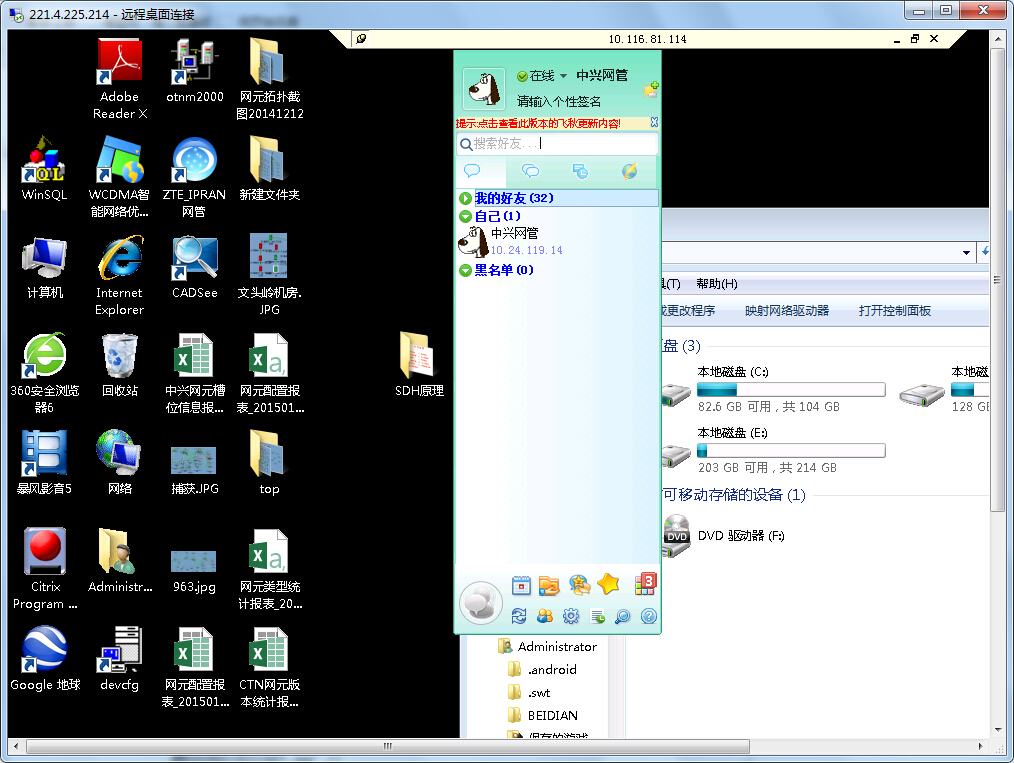The height and width of the screenshot is (763, 1014).
Task: Open the explorer address bar dropdown arrow
Action: point(966,253)
